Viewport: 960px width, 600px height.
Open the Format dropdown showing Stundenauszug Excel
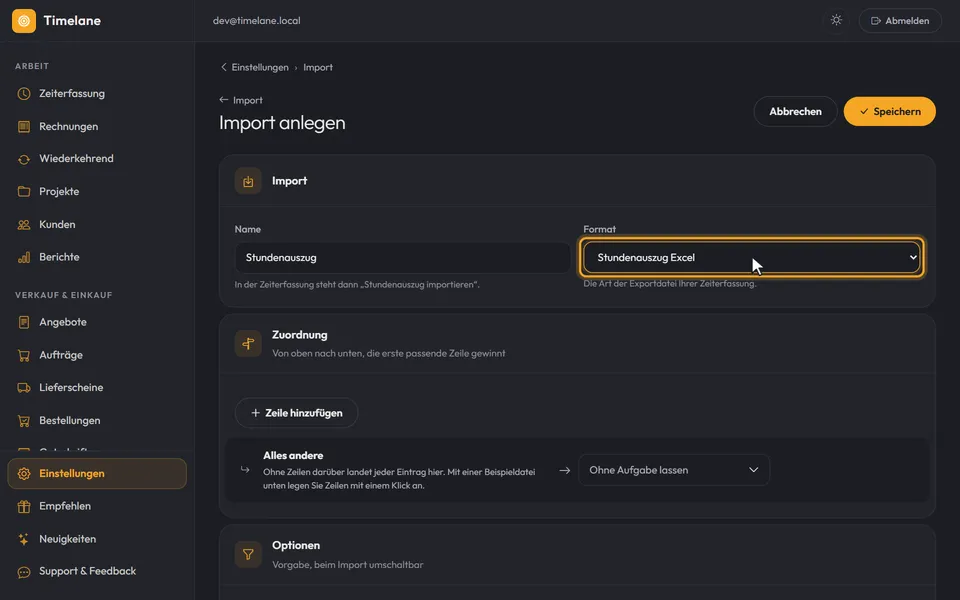[x=751, y=258]
